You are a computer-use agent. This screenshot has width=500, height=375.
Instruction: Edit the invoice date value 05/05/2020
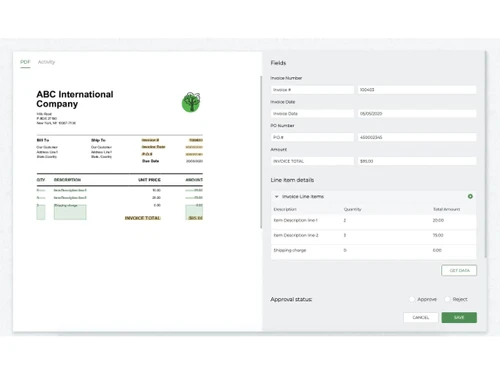(x=417, y=114)
